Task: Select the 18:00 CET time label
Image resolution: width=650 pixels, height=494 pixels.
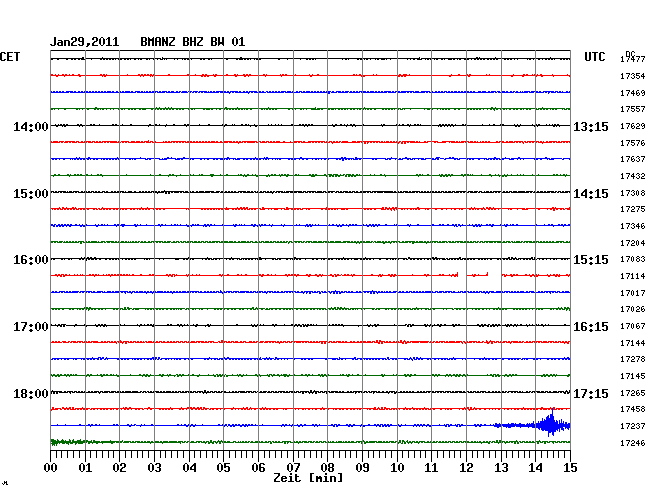Action: coord(31,394)
